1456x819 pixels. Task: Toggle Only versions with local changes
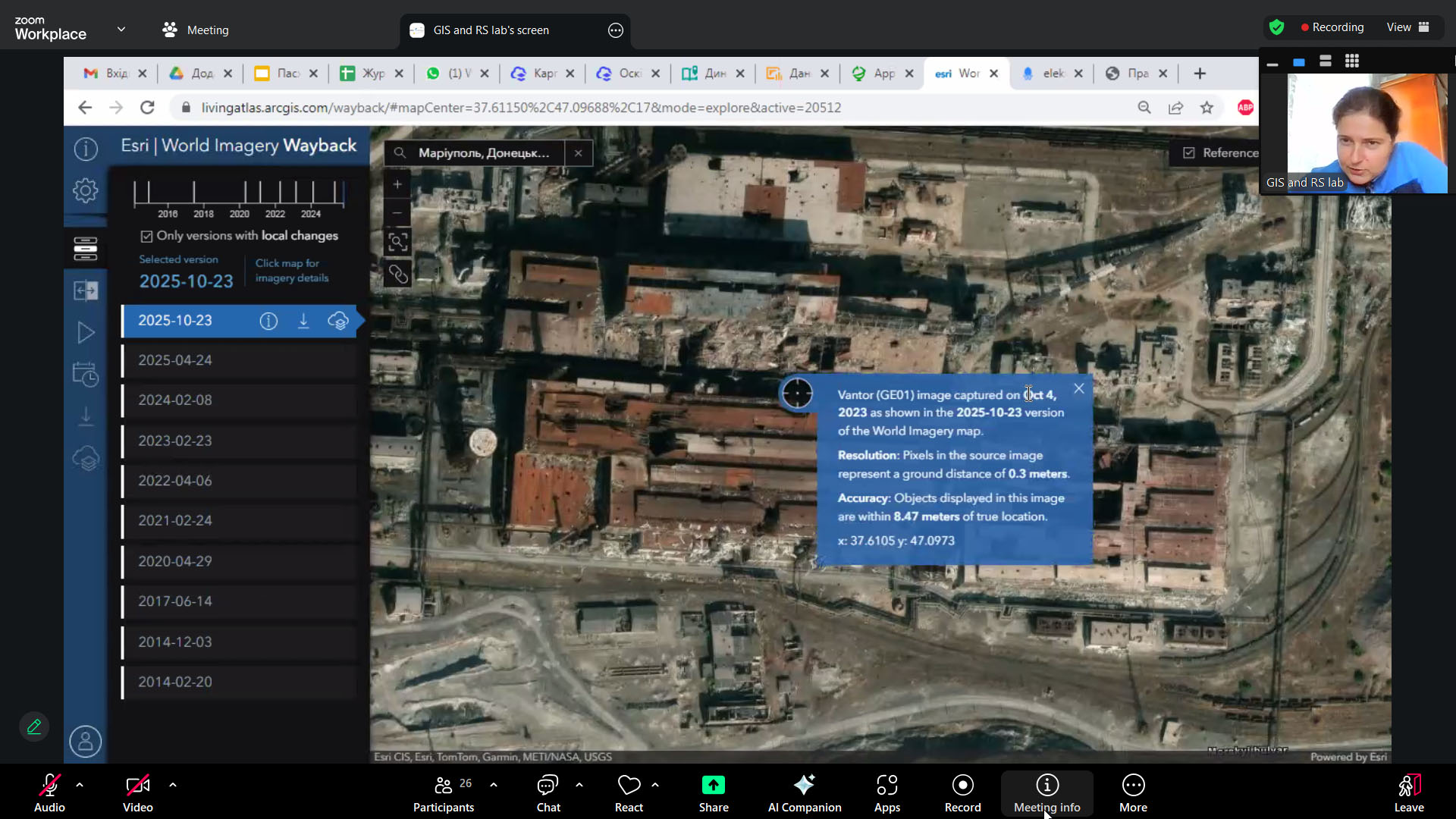tap(147, 237)
